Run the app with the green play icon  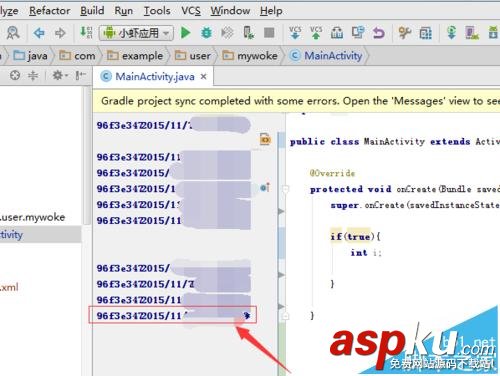click(x=185, y=33)
